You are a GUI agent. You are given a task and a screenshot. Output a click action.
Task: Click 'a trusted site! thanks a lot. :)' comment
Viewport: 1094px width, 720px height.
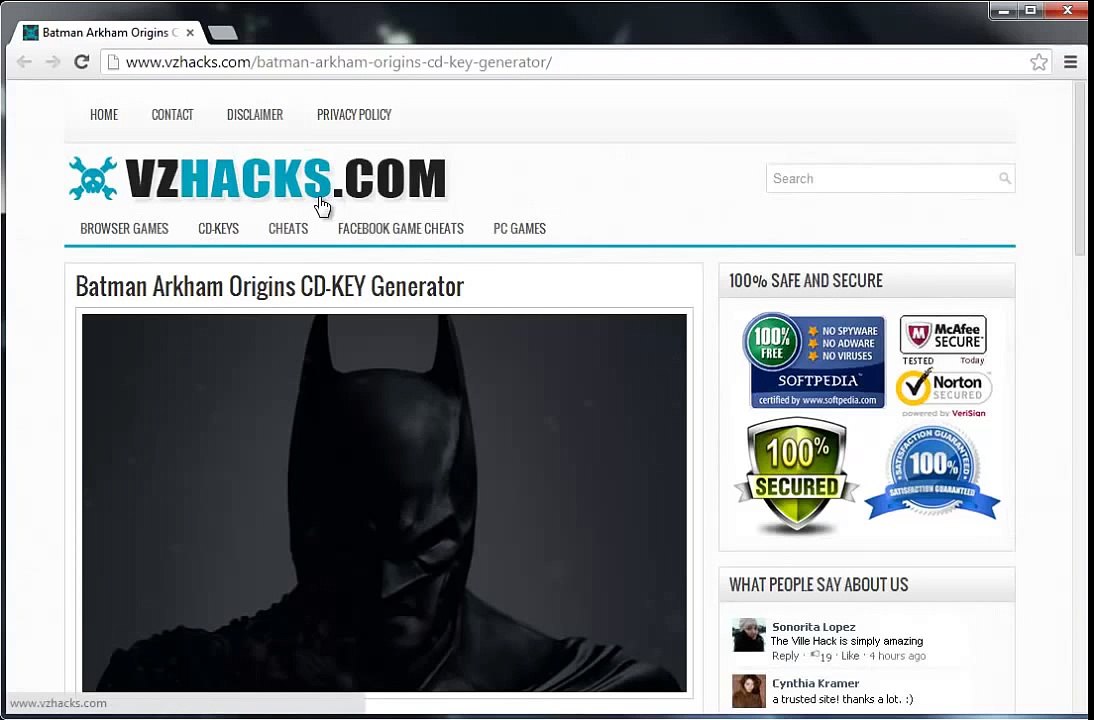click(x=843, y=699)
